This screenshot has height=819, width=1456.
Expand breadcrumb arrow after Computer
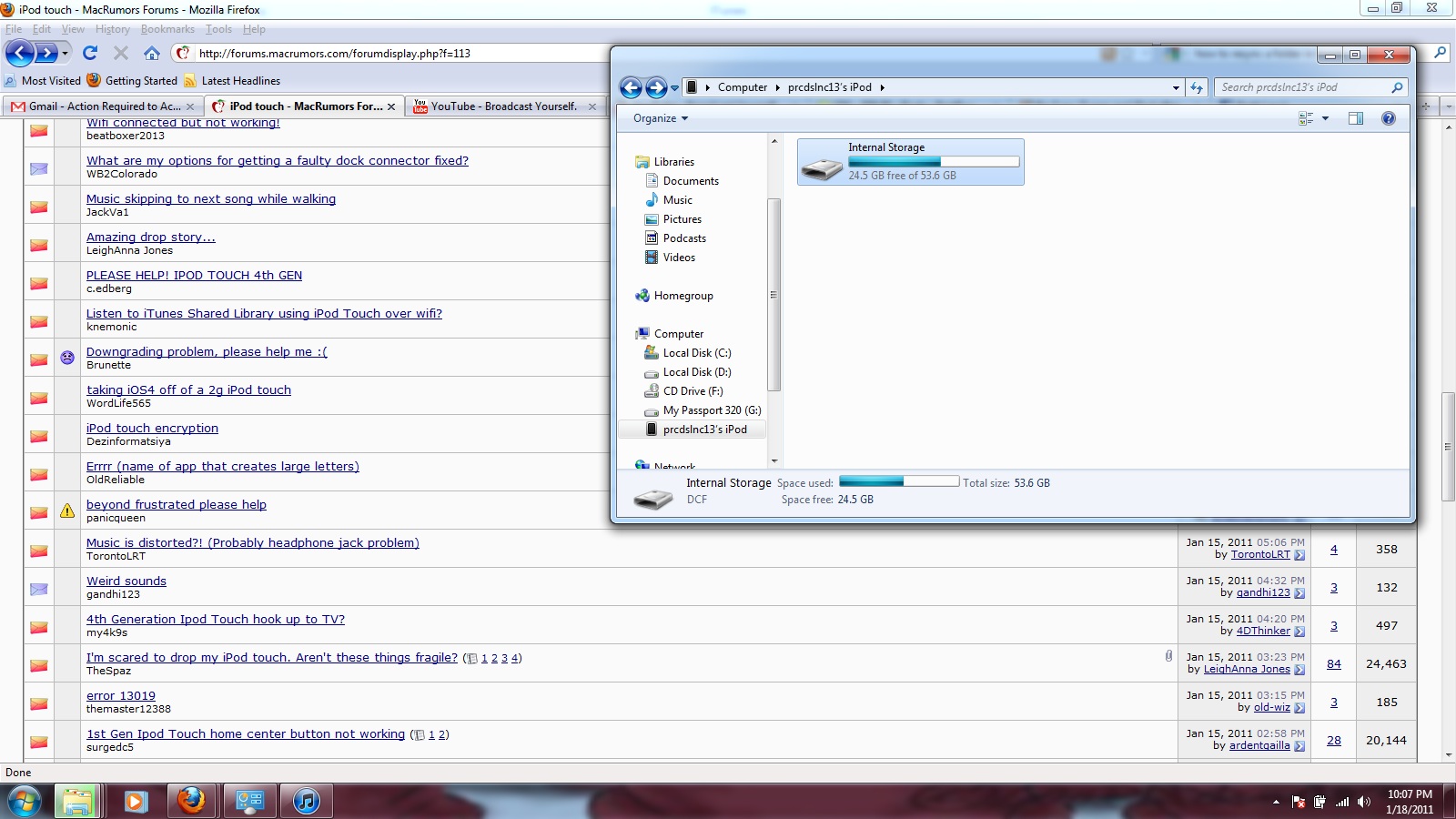(x=778, y=88)
